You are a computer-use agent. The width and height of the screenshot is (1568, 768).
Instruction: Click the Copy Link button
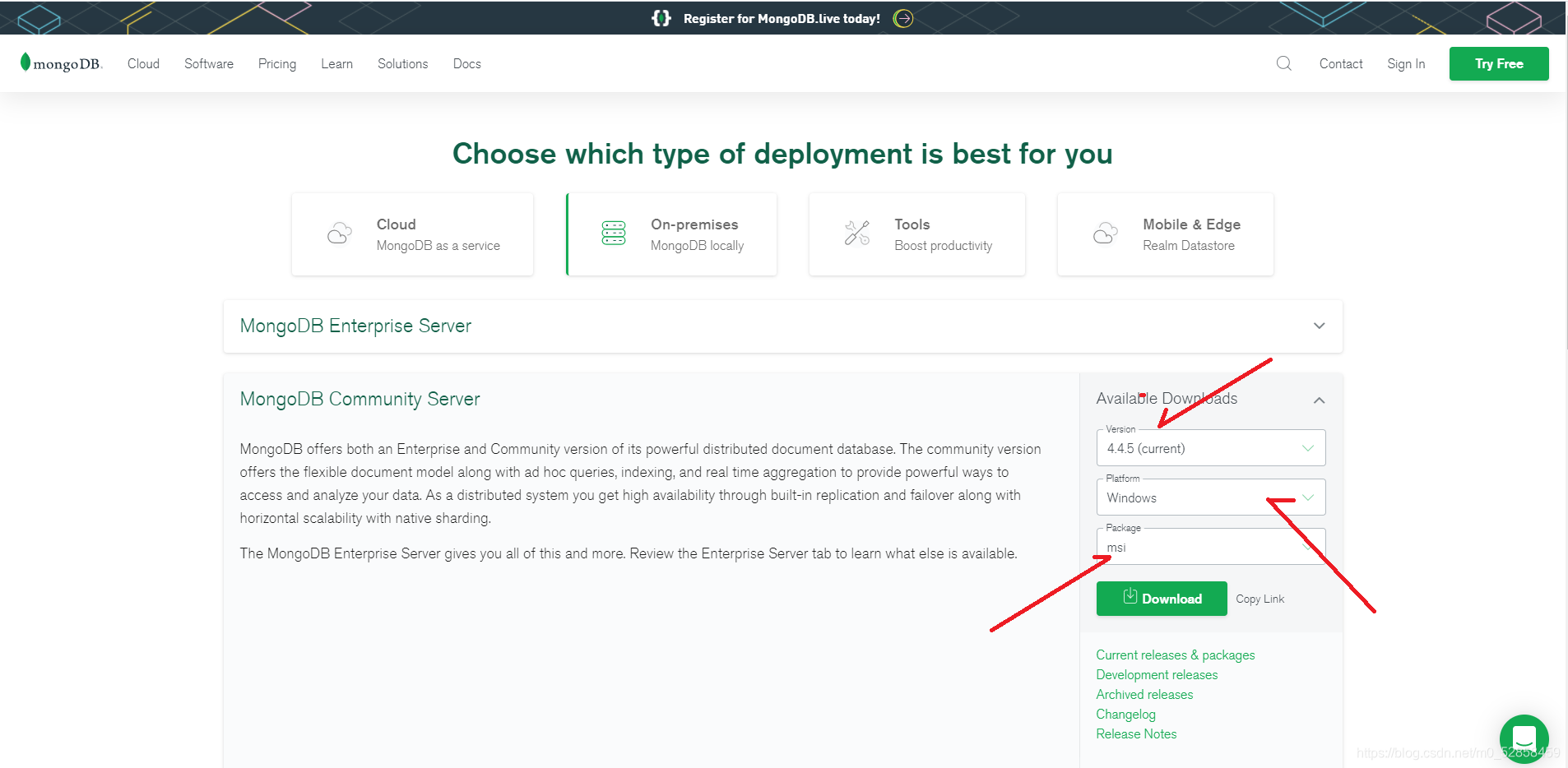click(1260, 599)
